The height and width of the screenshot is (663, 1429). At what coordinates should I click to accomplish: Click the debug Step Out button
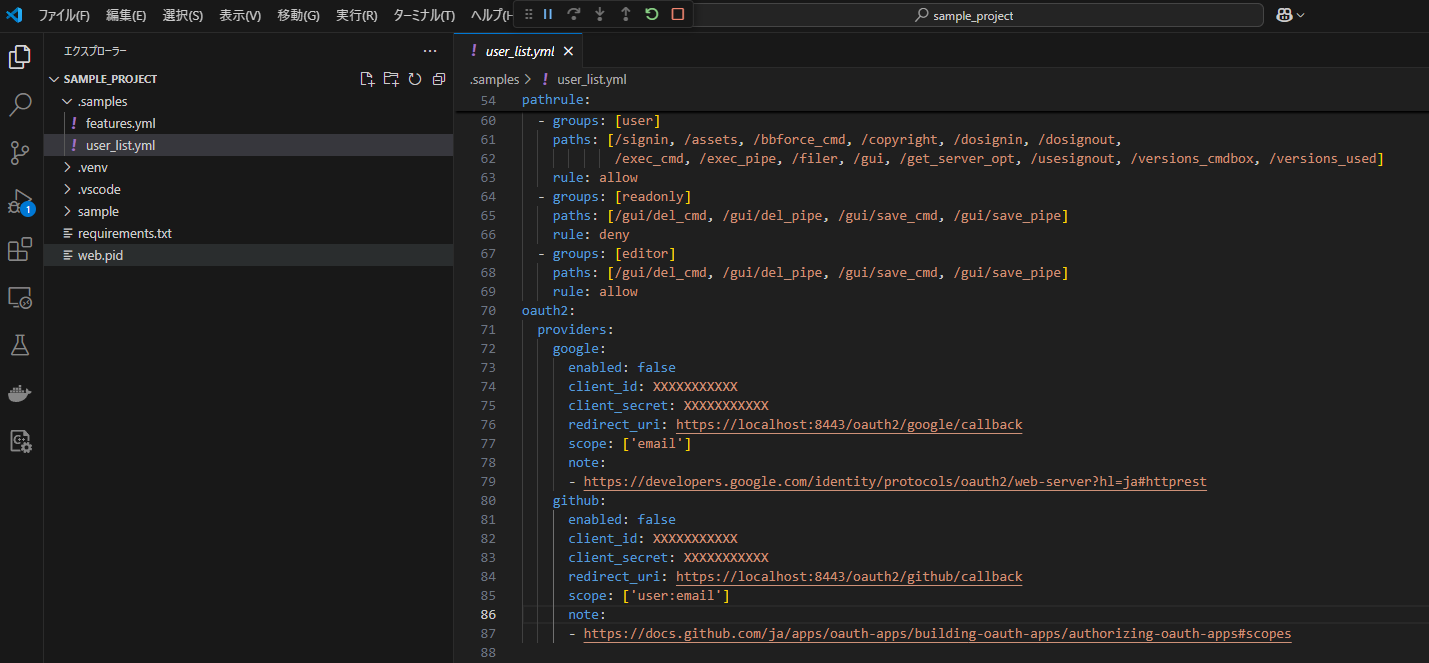(x=626, y=14)
